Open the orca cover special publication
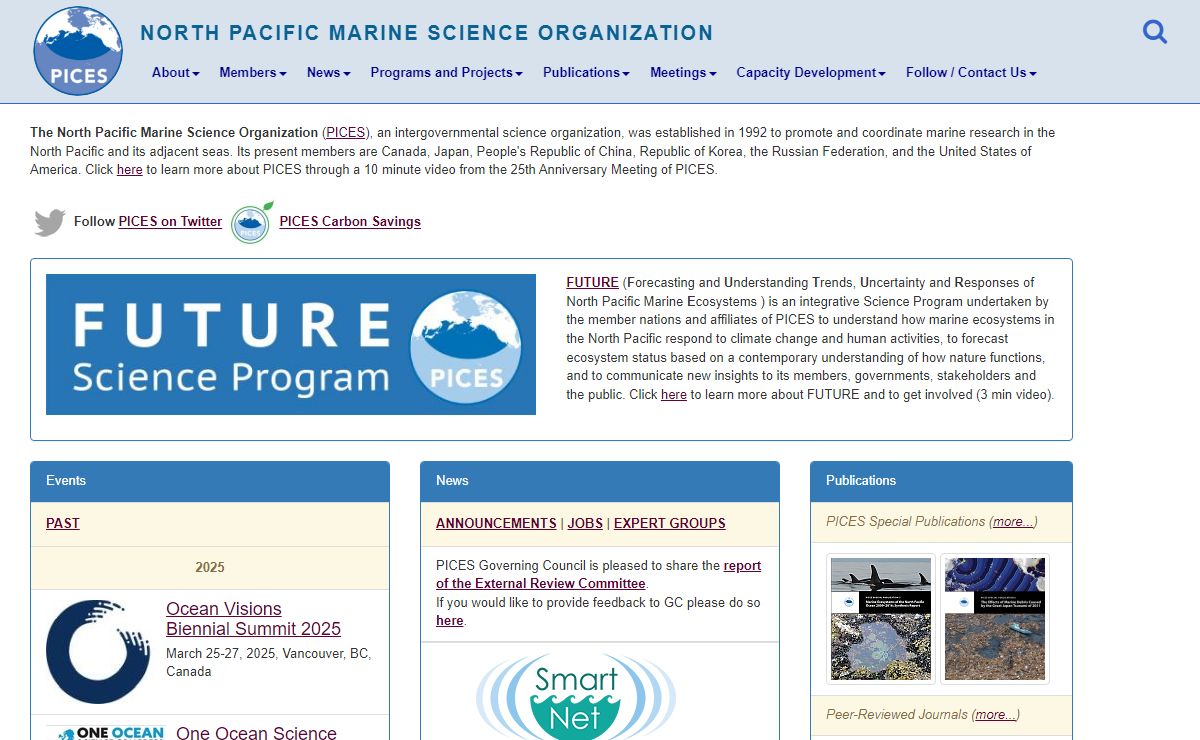The height and width of the screenshot is (740, 1200). [x=881, y=619]
